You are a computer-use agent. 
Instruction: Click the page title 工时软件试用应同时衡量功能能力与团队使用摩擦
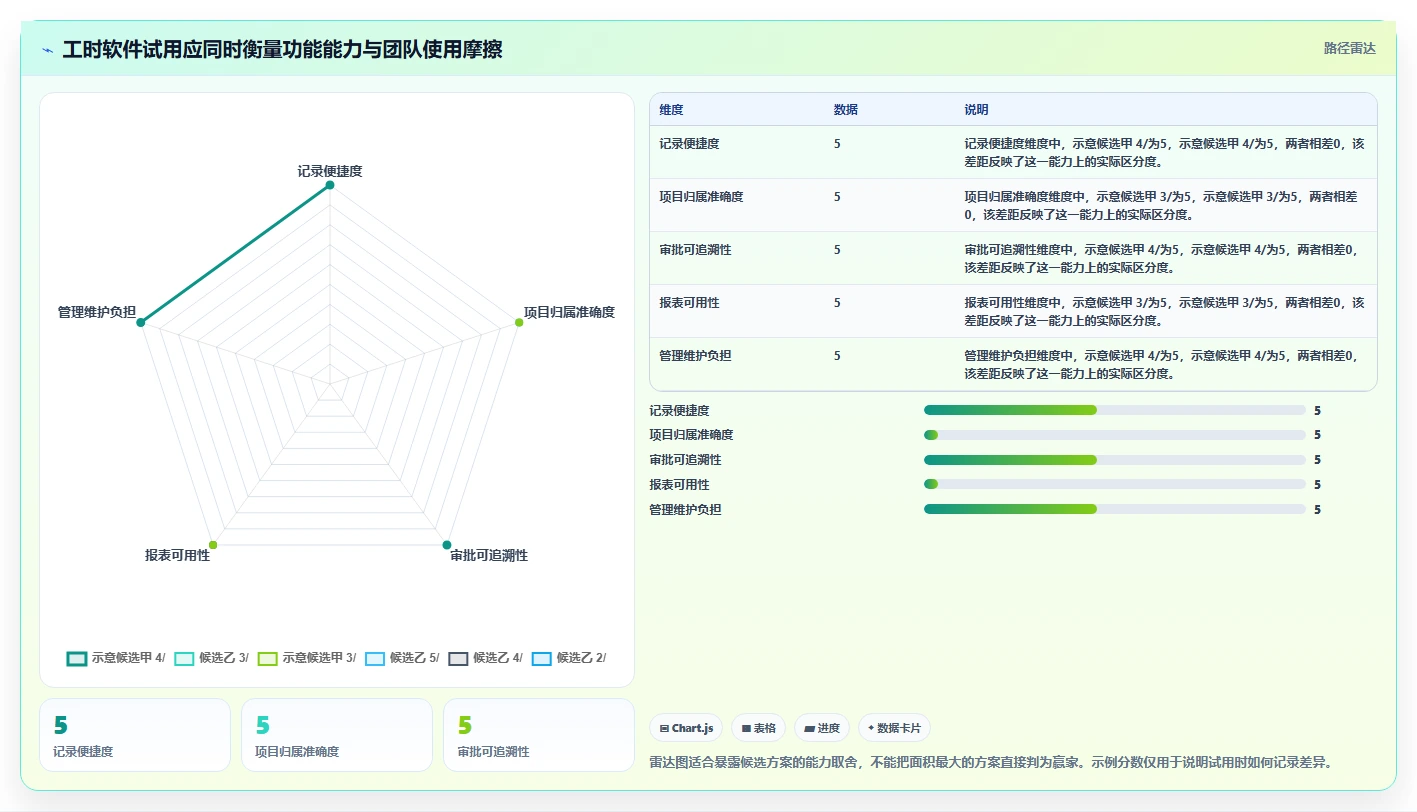[282, 50]
